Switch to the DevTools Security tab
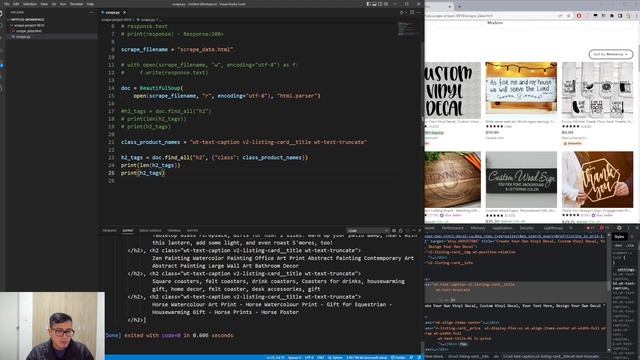Viewport: 640px width, 360px height. point(526,228)
